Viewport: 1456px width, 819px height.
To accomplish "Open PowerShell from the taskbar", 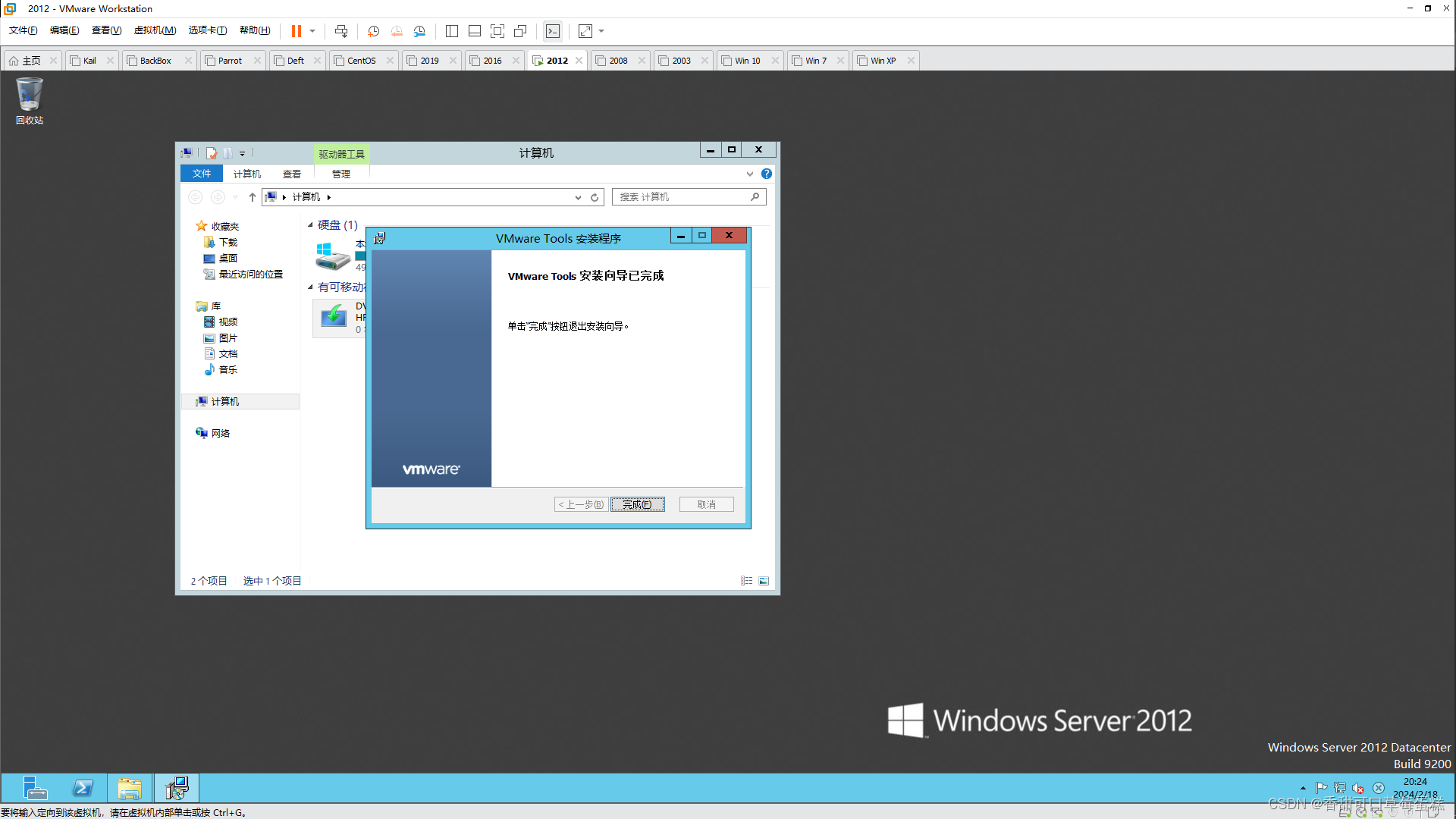I will [x=83, y=789].
